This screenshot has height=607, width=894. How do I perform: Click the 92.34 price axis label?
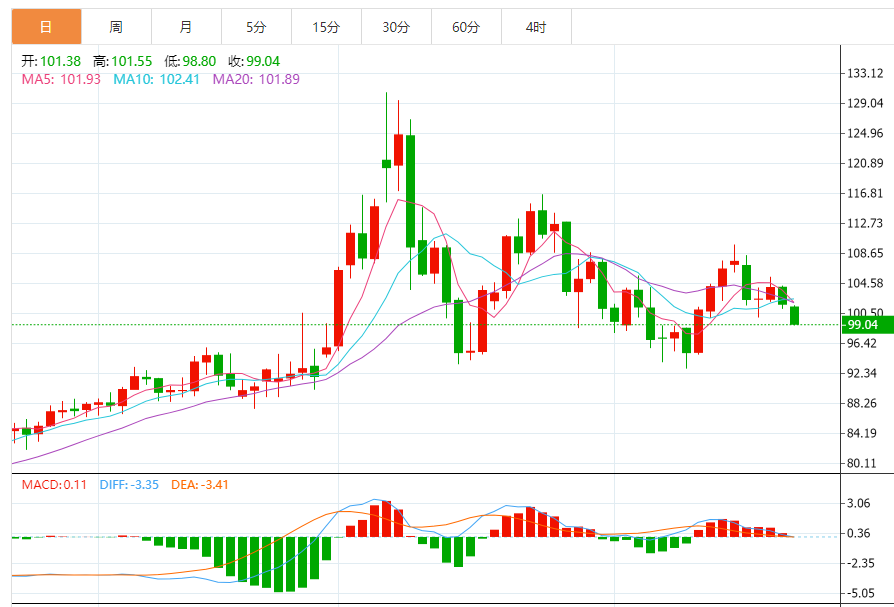click(x=862, y=373)
